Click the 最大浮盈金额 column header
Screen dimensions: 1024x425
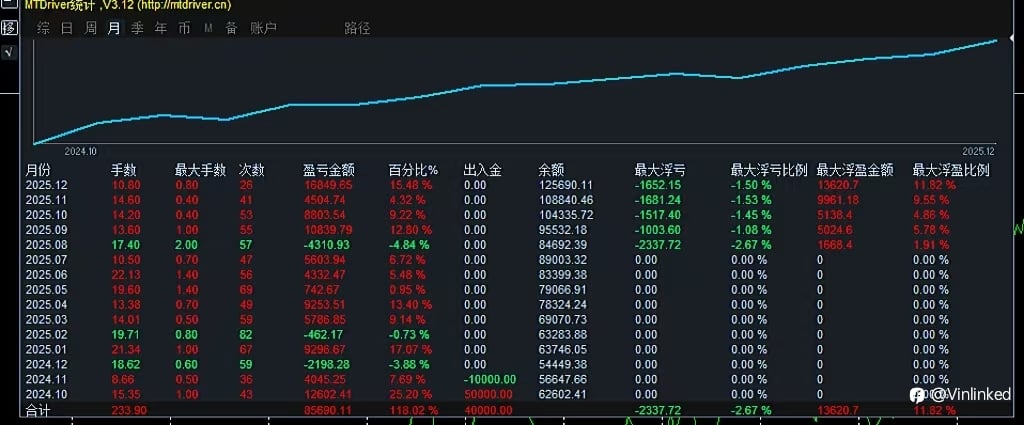tap(855, 170)
